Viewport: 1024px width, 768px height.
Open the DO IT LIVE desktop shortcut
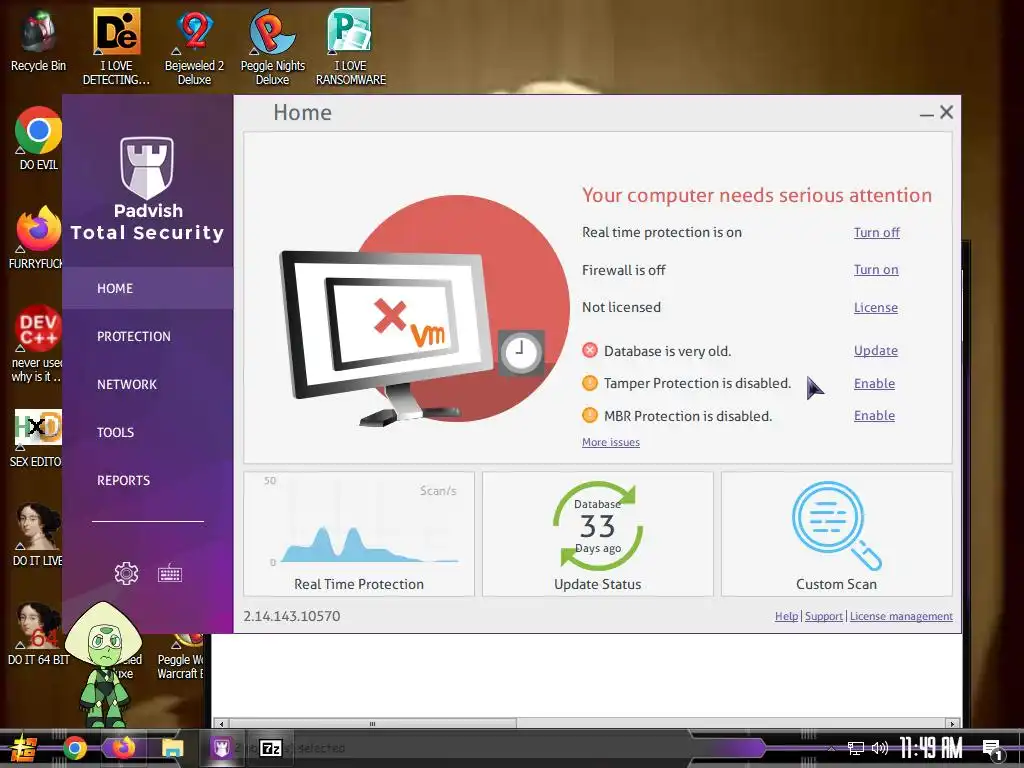point(38,534)
